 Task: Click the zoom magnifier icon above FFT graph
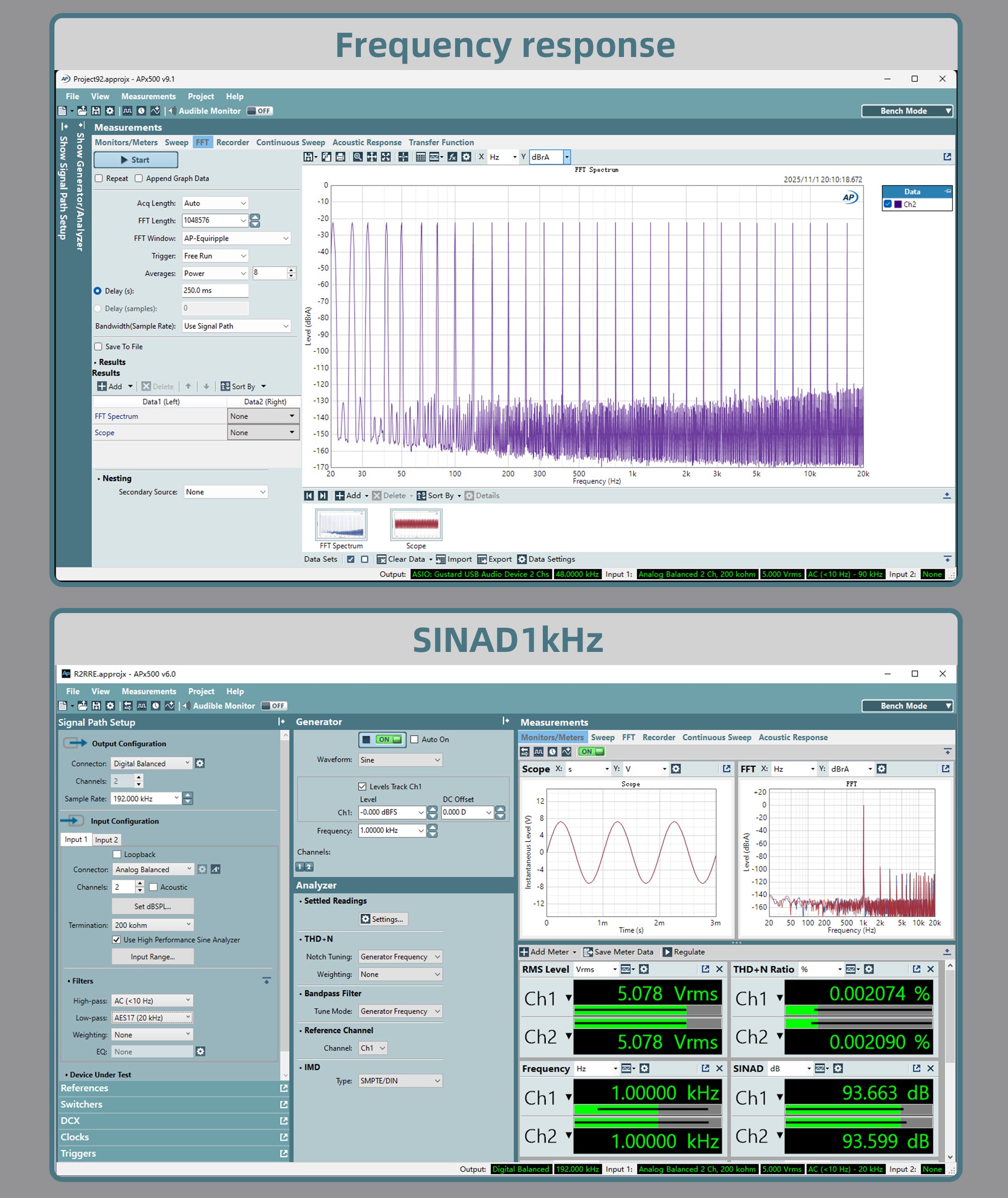(x=358, y=157)
